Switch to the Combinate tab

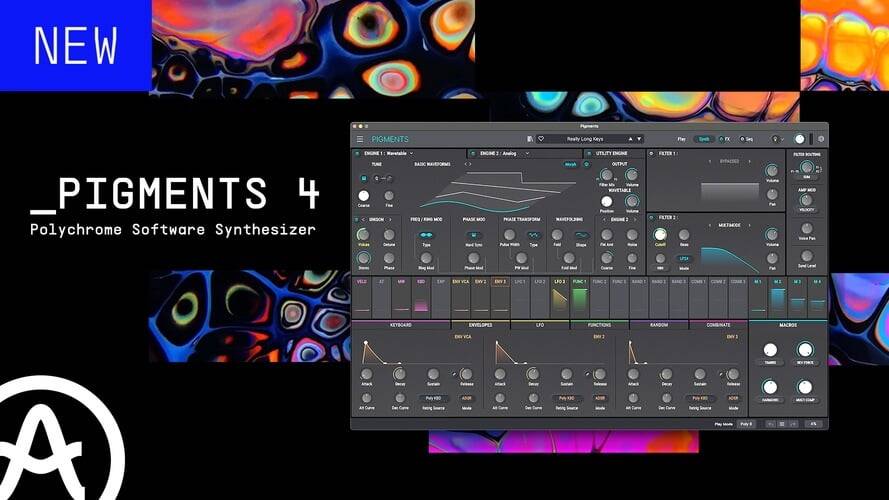click(x=718, y=325)
